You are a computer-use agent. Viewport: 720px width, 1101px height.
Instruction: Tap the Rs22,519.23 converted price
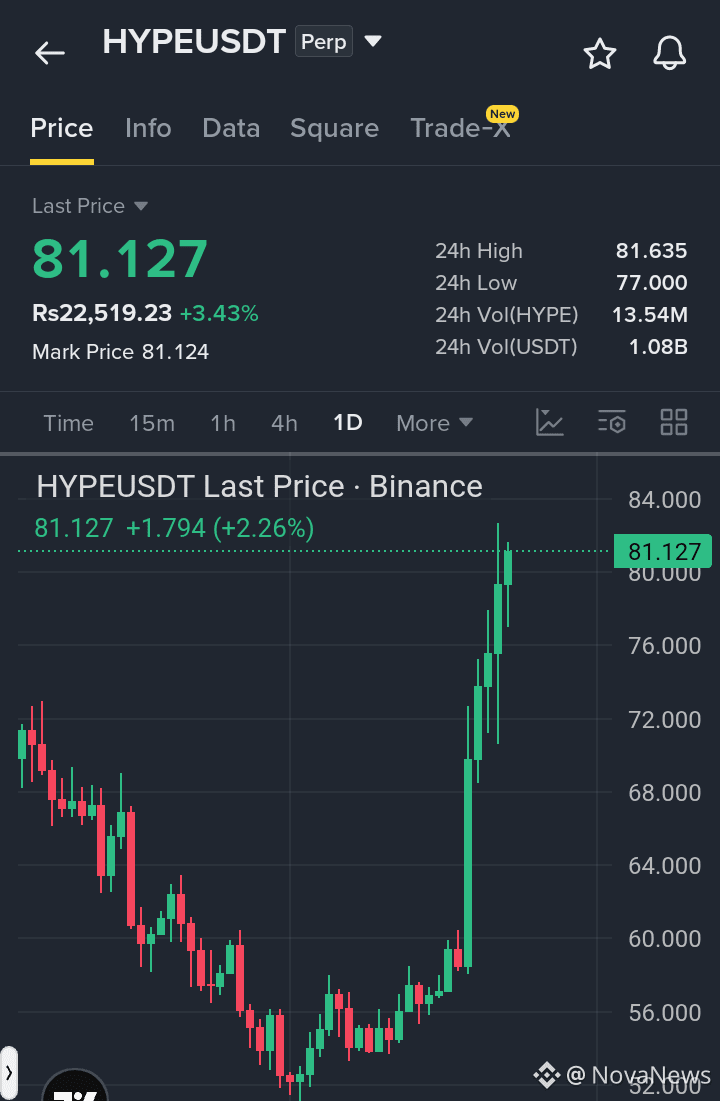[102, 313]
